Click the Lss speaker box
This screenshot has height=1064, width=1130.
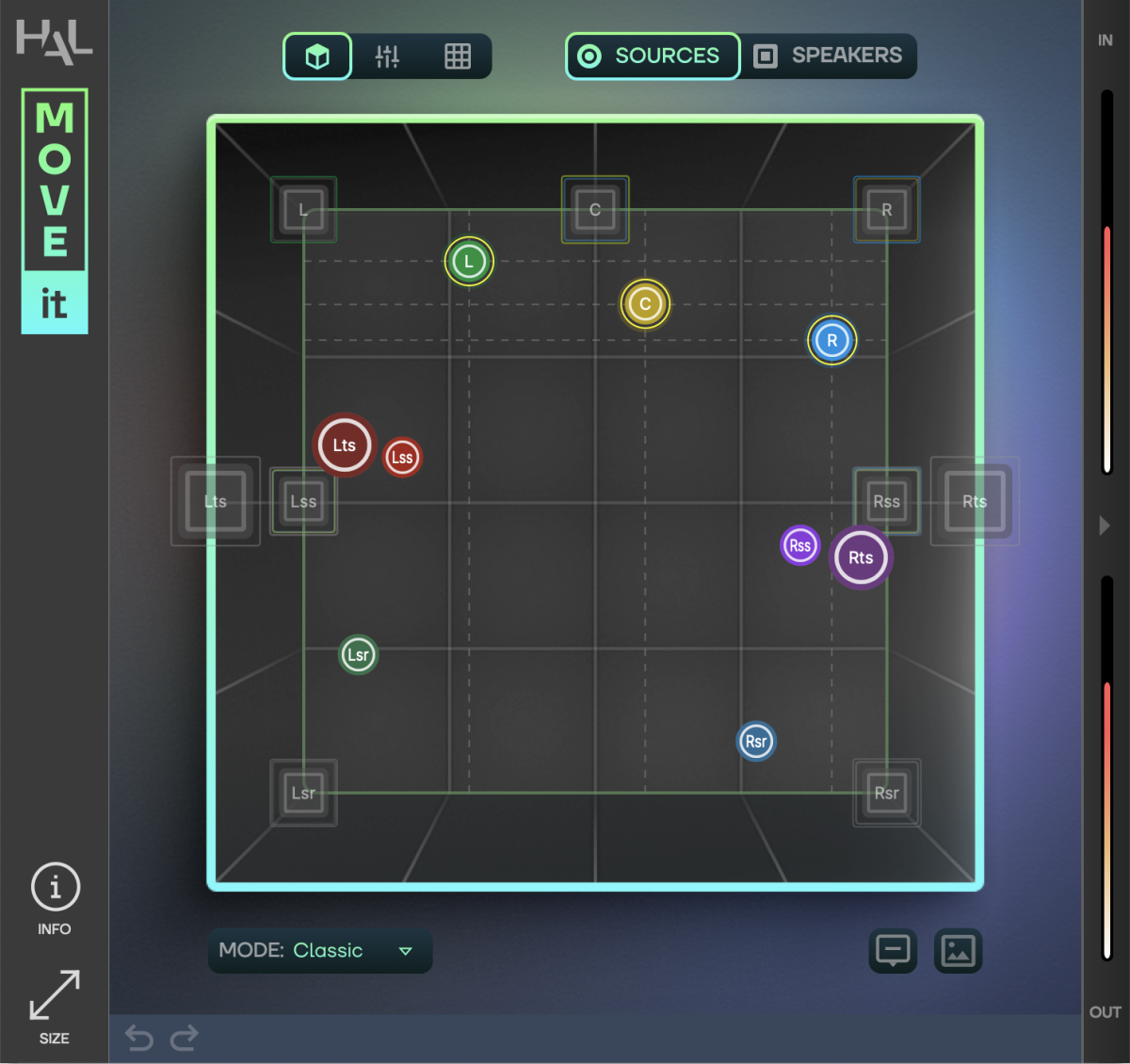(303, 502)
